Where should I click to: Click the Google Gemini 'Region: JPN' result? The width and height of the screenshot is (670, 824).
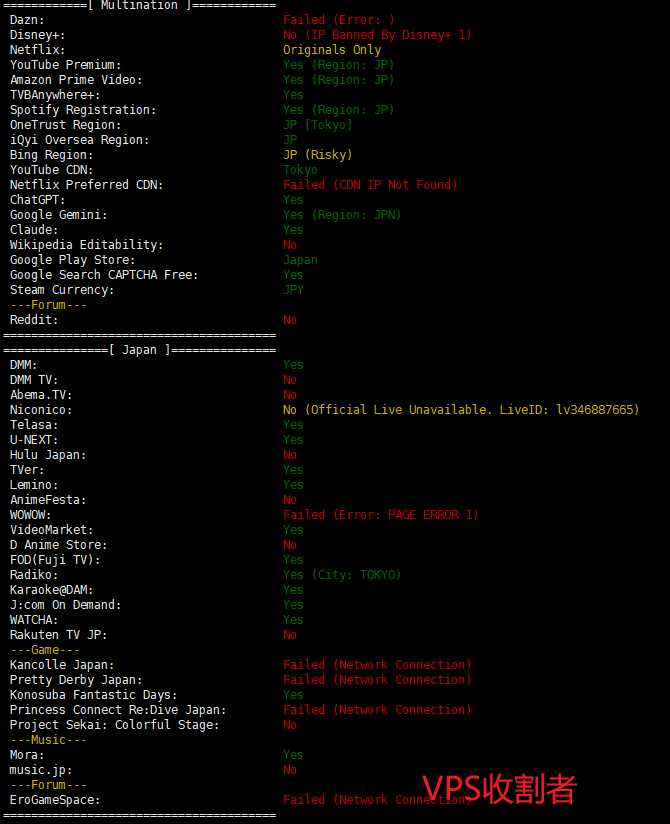(x=342, y=215)
